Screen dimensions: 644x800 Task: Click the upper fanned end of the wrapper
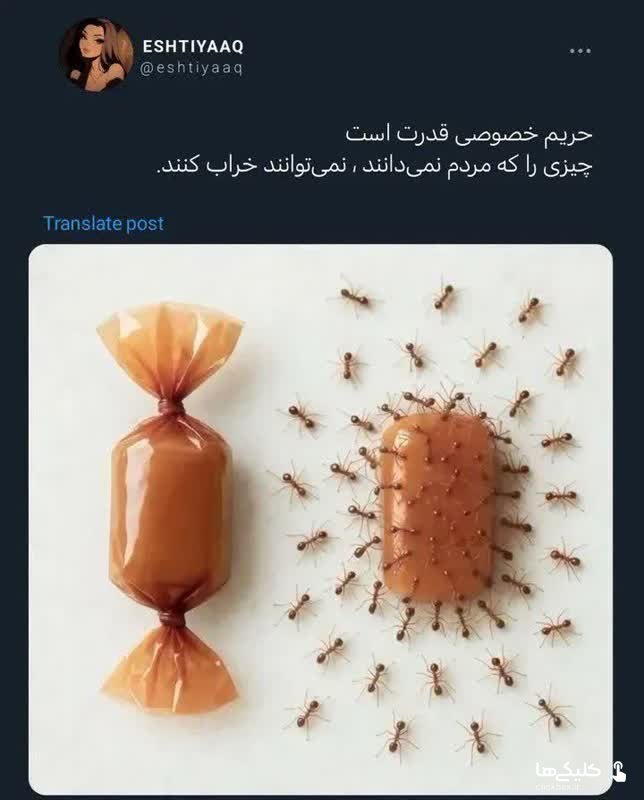point(169,349)
